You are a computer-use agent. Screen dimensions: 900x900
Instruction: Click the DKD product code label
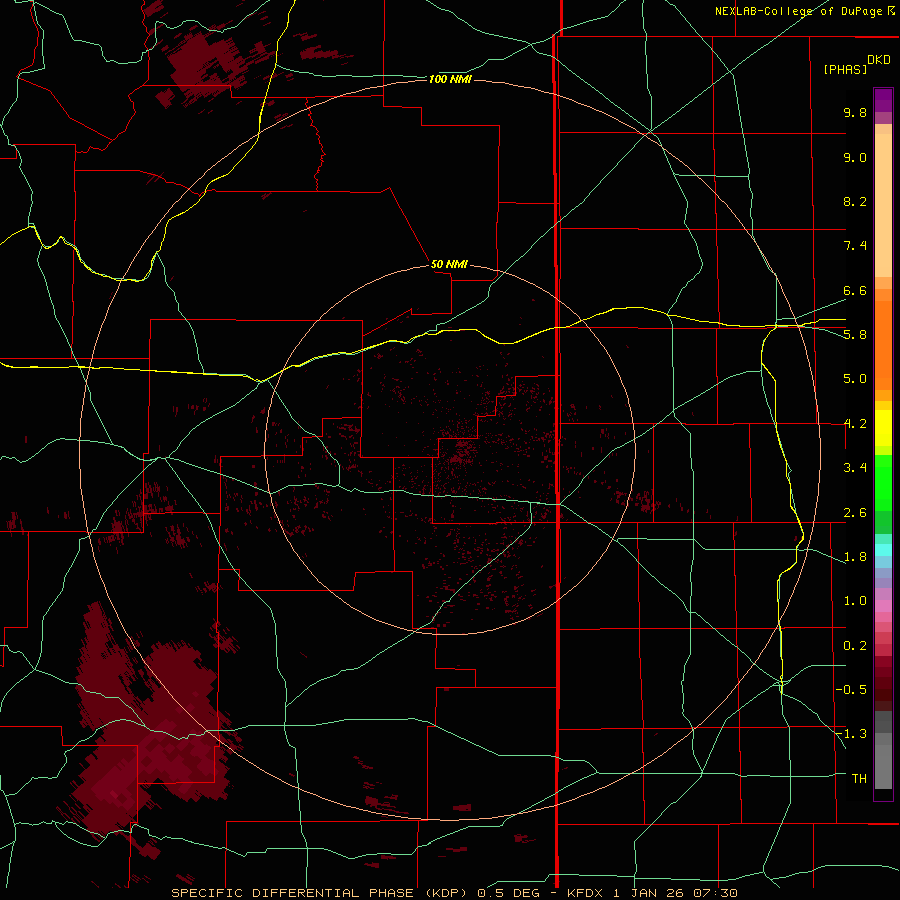coord(879,60)
